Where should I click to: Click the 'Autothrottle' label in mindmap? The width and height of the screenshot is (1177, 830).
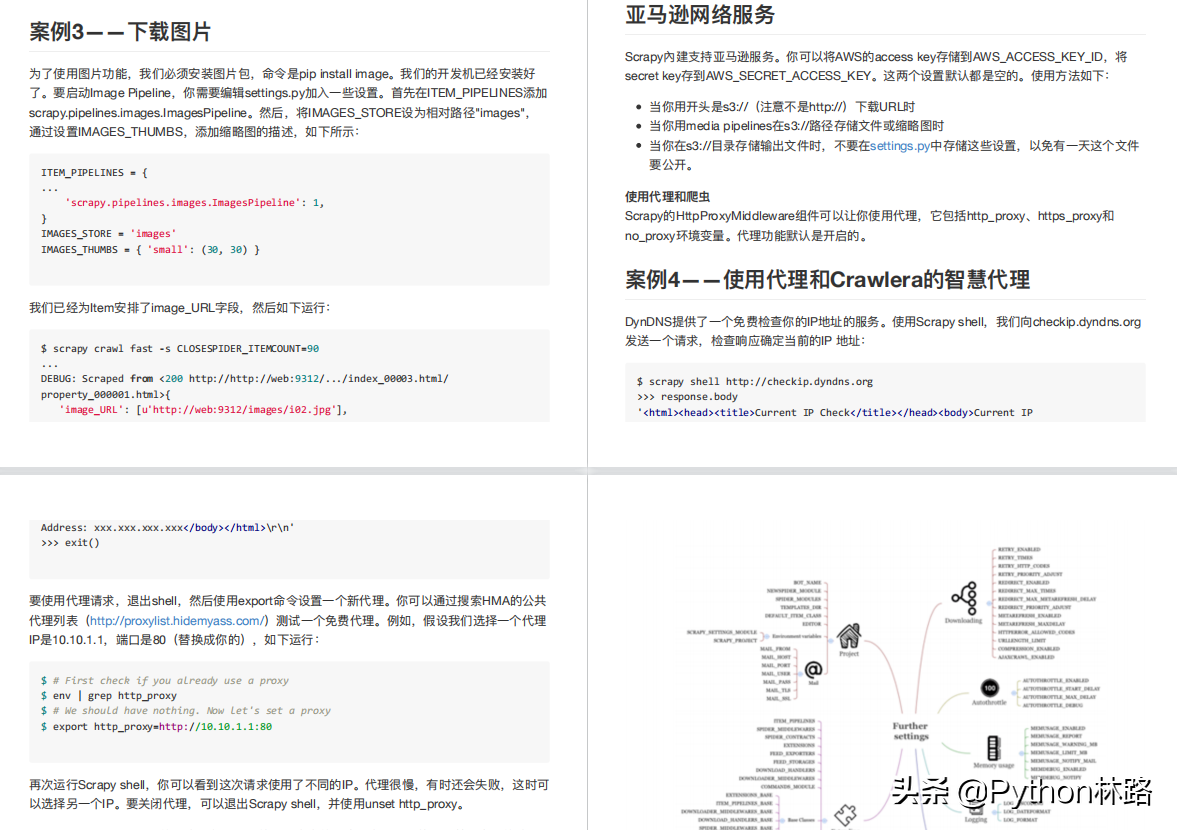point(989,702)
